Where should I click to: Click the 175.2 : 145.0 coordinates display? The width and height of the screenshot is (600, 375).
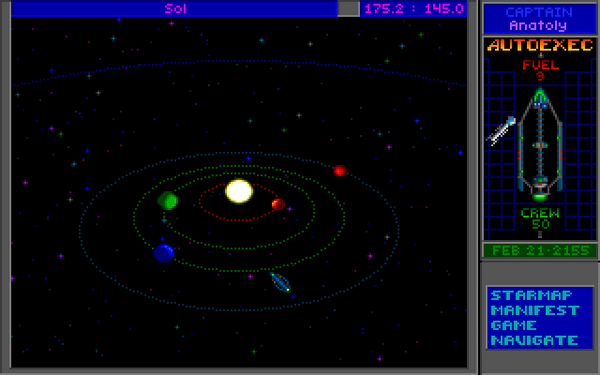(414, 8)
